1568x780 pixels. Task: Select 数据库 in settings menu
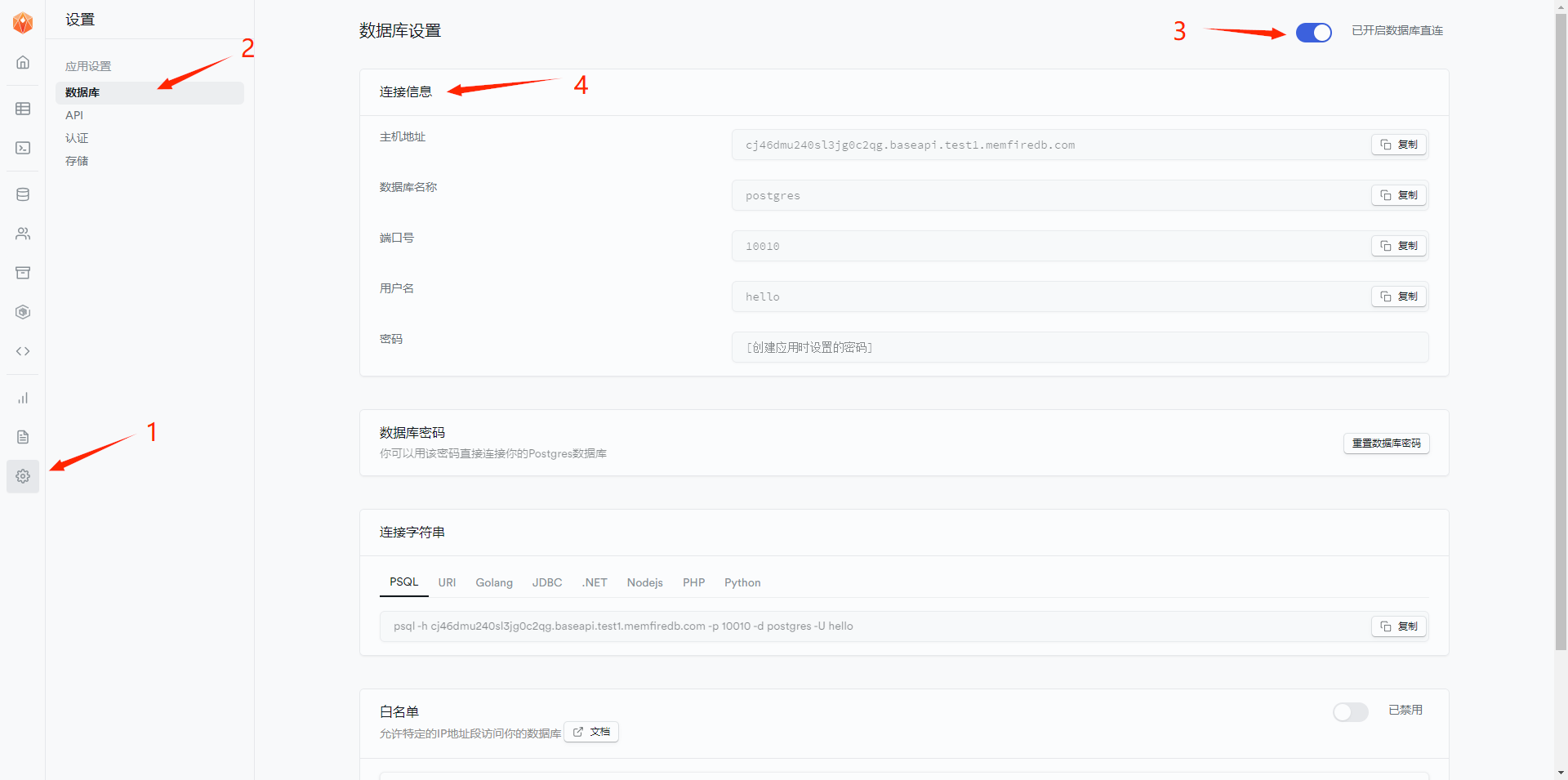tap(149, 92)
